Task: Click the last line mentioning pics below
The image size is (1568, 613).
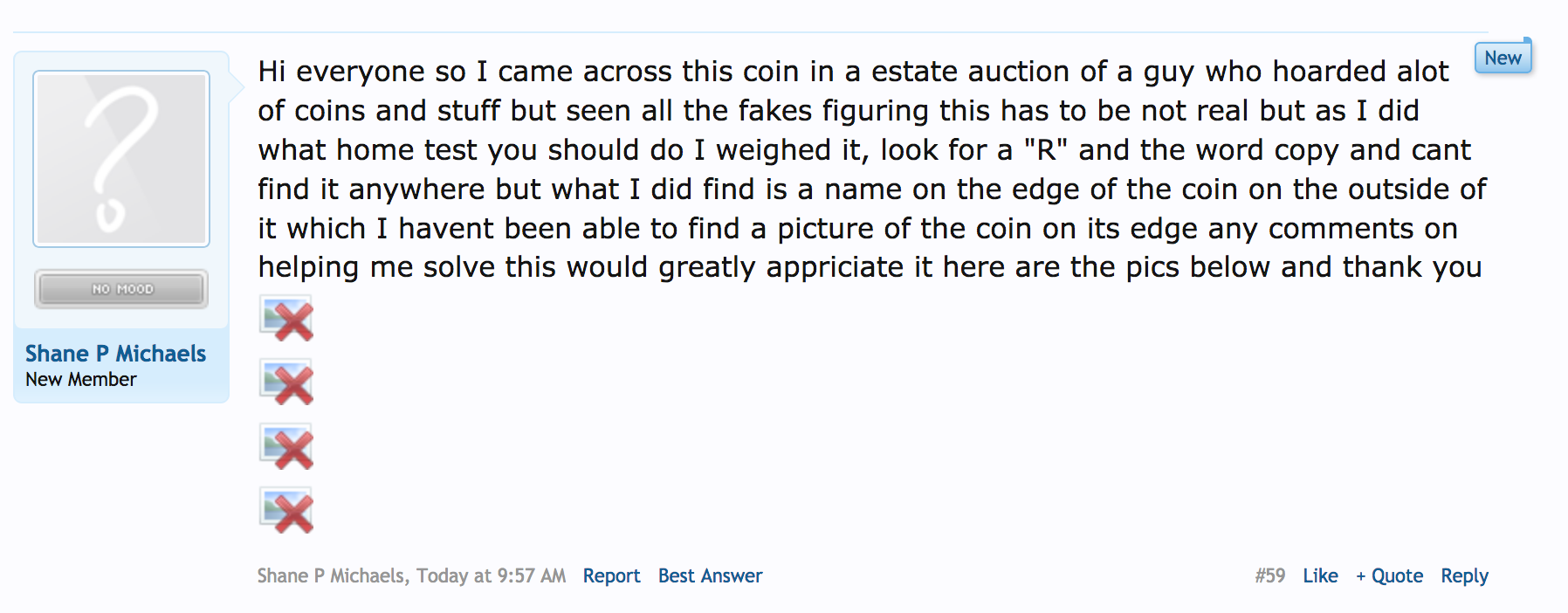Action: [870, 267]
